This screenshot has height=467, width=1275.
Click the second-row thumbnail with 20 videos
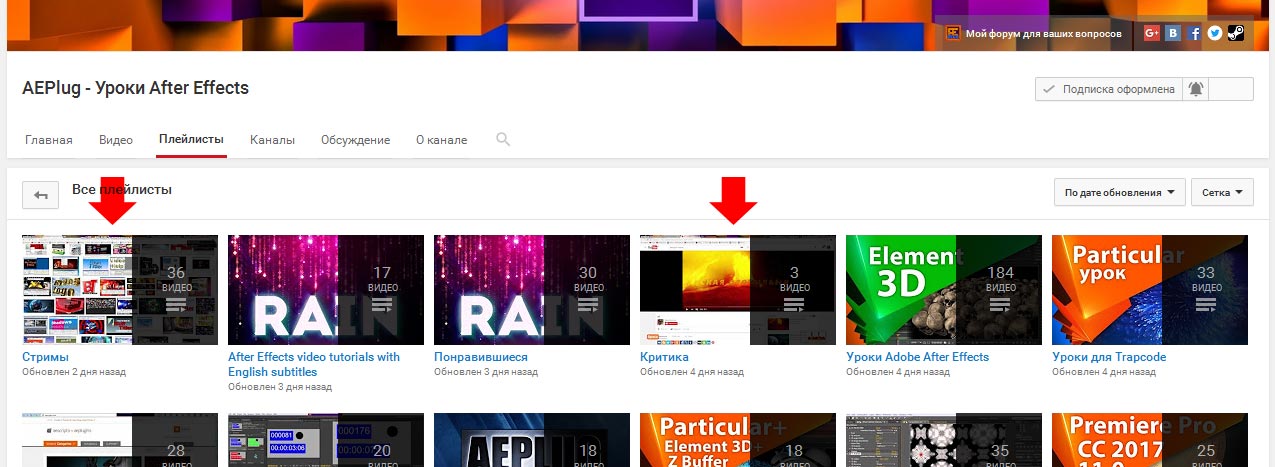point(326,440)
